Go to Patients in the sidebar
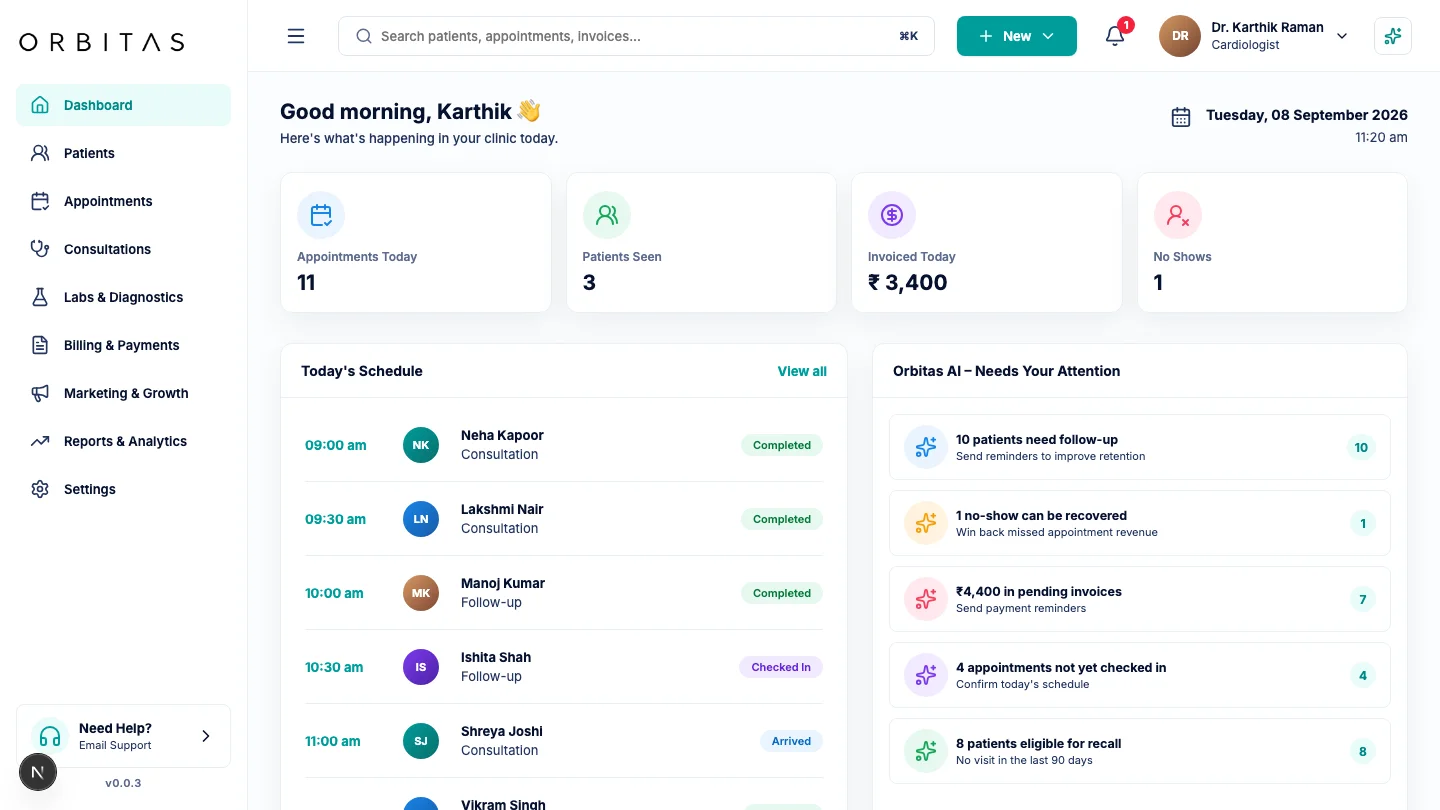This screenshot has height=810, width=1440. [123, 153]
